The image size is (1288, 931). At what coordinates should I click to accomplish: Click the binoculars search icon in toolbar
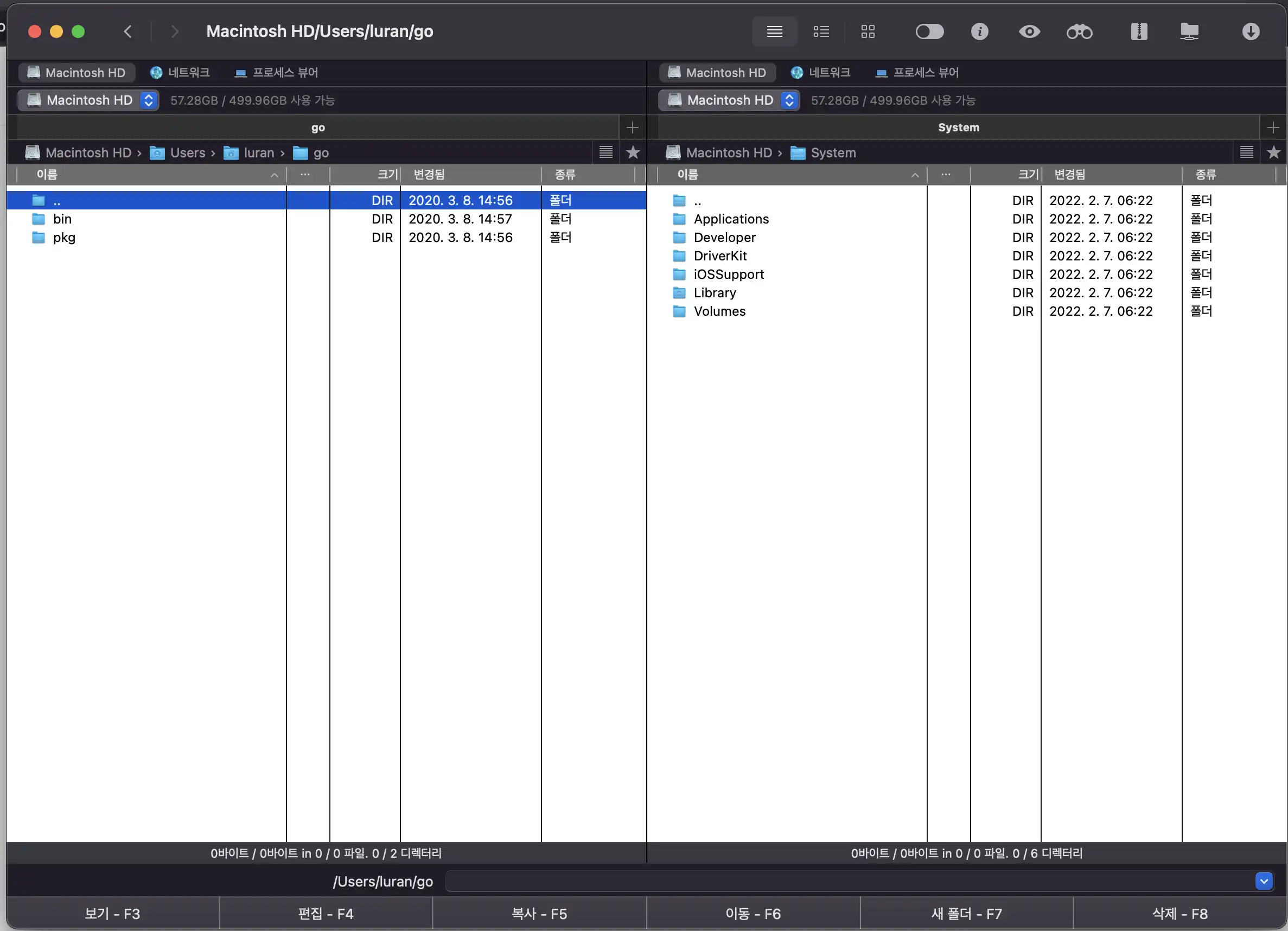[1079, 32]
